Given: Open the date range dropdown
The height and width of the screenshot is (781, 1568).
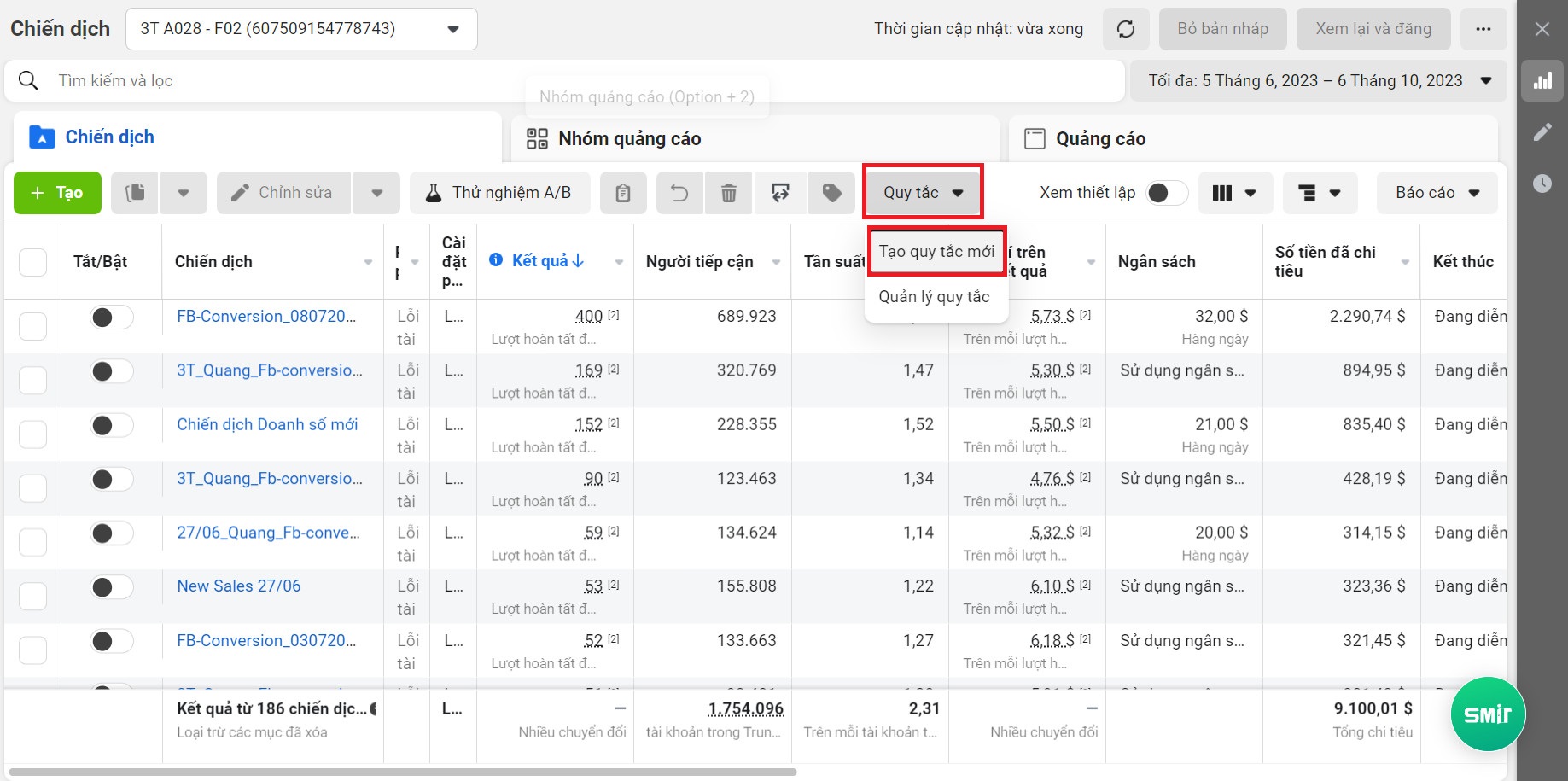Looking at the screenshot, I should click(x=1319, y=81).
